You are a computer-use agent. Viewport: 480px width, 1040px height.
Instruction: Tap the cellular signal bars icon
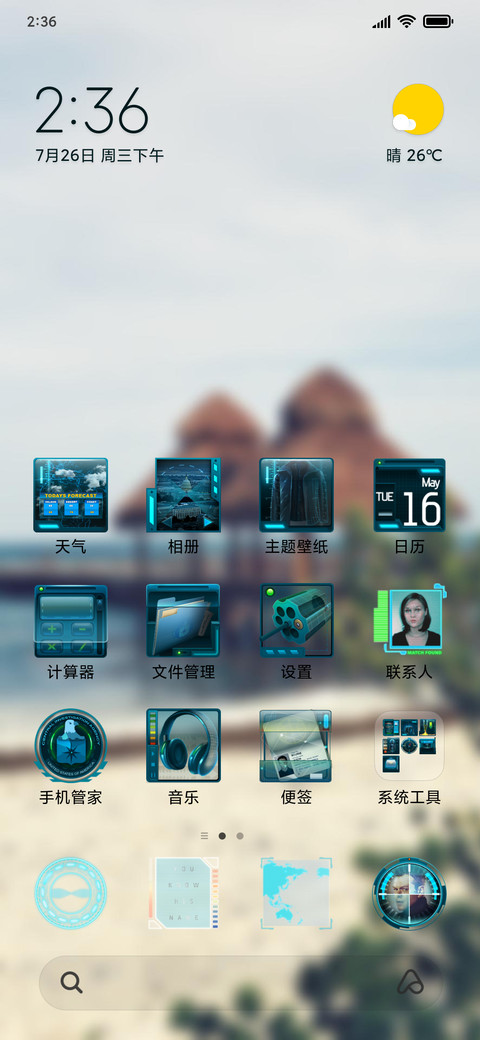[x=381, y=22]
